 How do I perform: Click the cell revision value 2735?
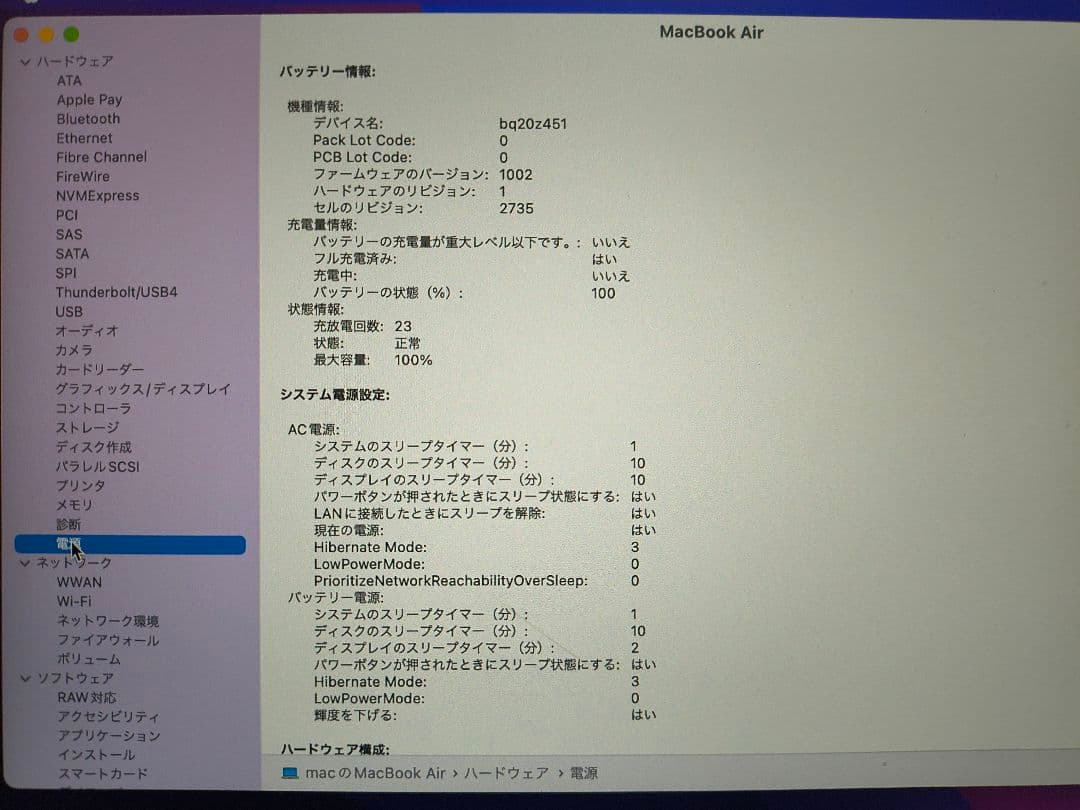(517, 209)
